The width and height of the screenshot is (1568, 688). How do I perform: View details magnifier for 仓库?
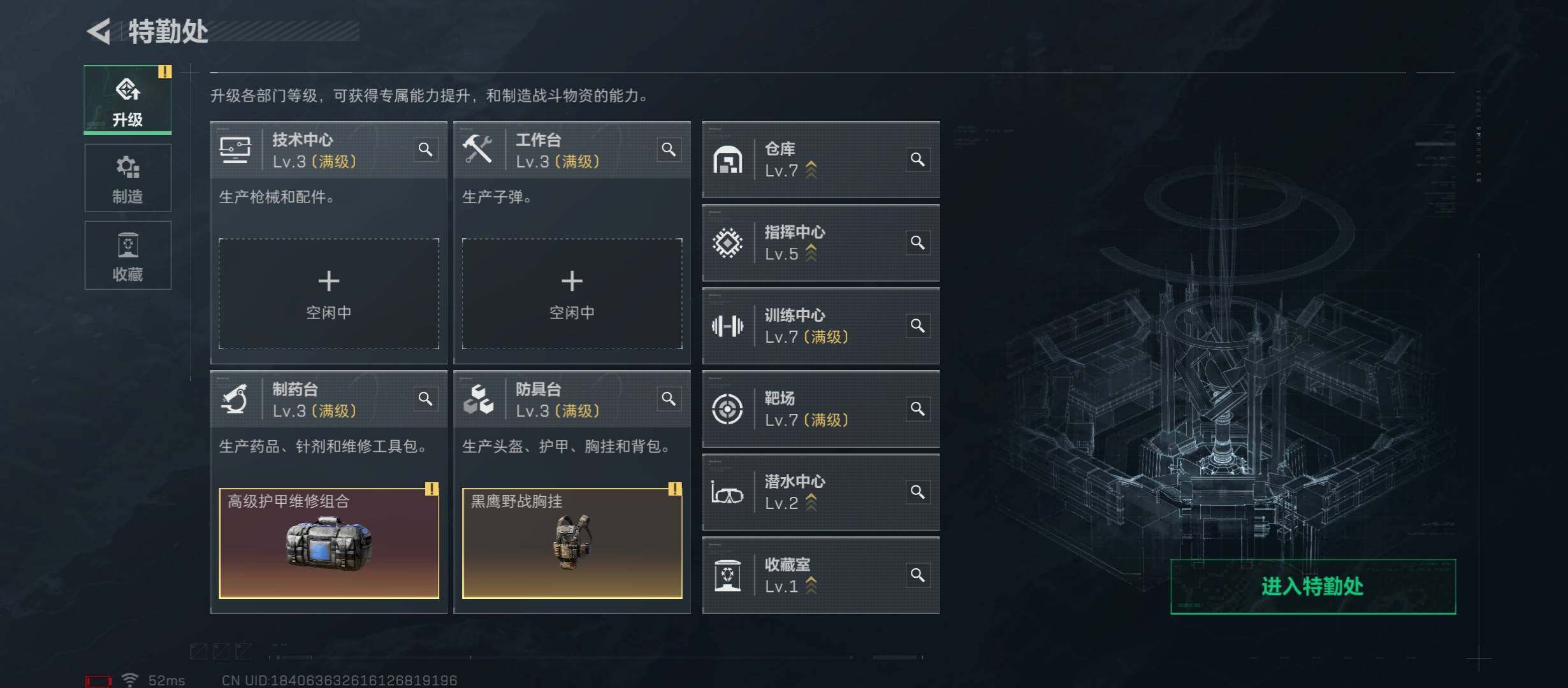[x=918, y=159]
